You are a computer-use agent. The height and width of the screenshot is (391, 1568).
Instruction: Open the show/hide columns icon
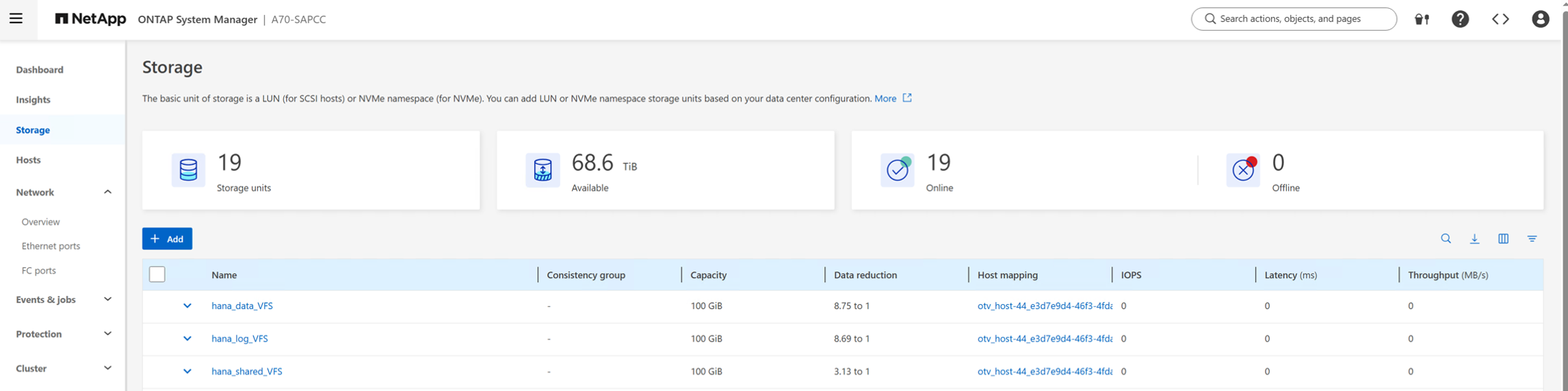pyautogui.click(x=1503, y=239)
